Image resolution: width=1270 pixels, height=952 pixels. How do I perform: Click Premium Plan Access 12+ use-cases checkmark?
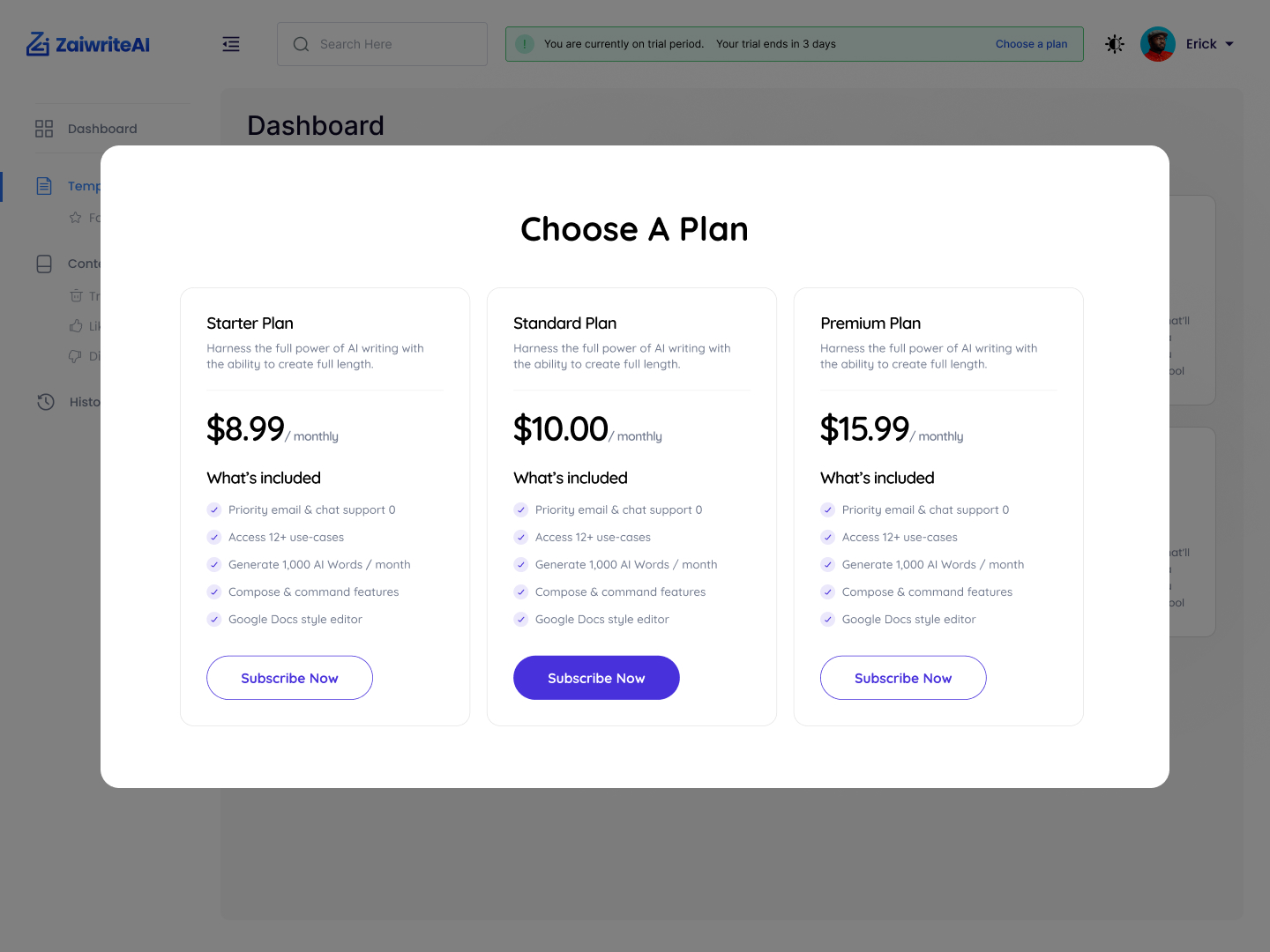[x=828, y=537]
